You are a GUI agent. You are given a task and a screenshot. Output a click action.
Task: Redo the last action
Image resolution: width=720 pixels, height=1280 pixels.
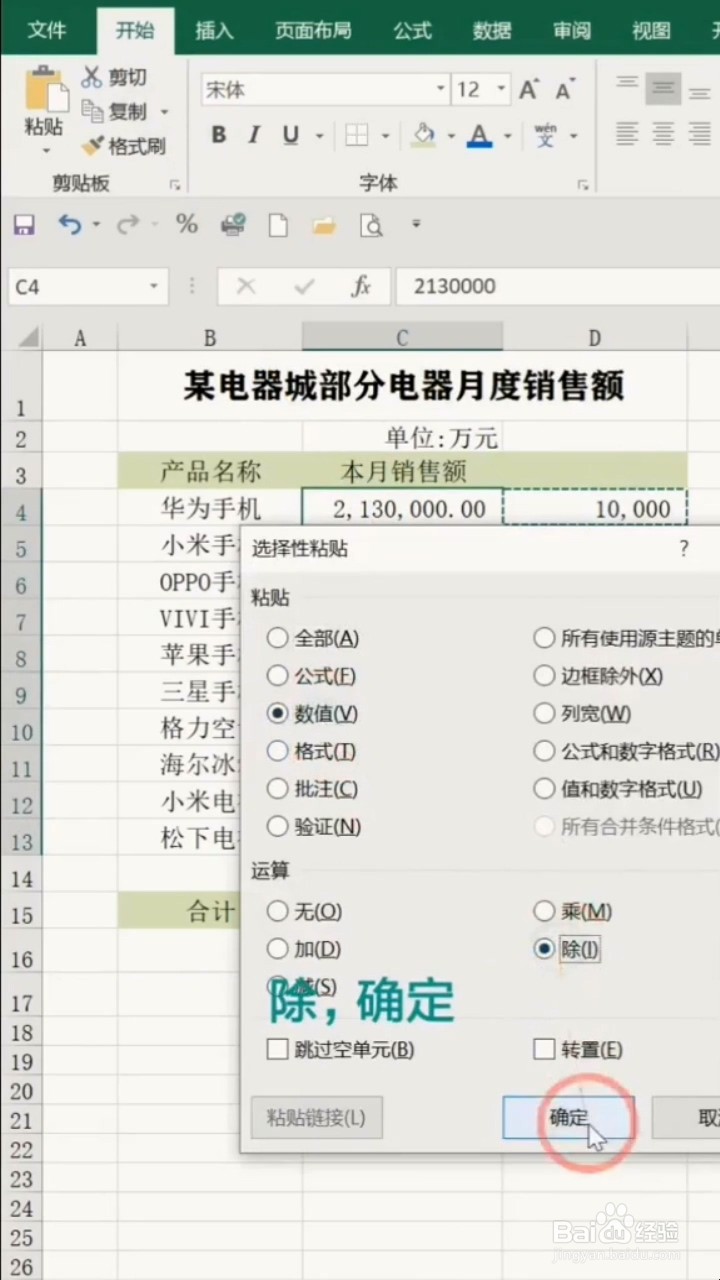click(126, 225)
